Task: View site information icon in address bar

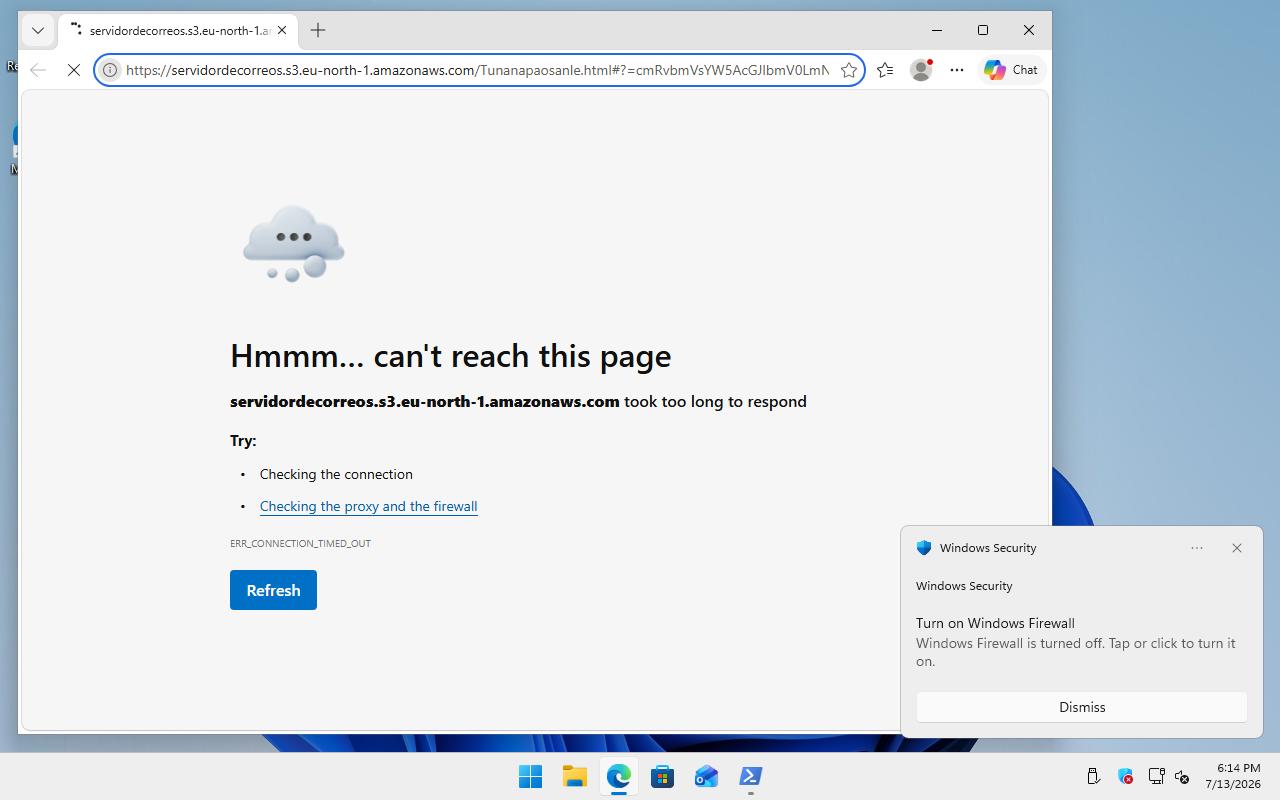Action: (110, 70)
